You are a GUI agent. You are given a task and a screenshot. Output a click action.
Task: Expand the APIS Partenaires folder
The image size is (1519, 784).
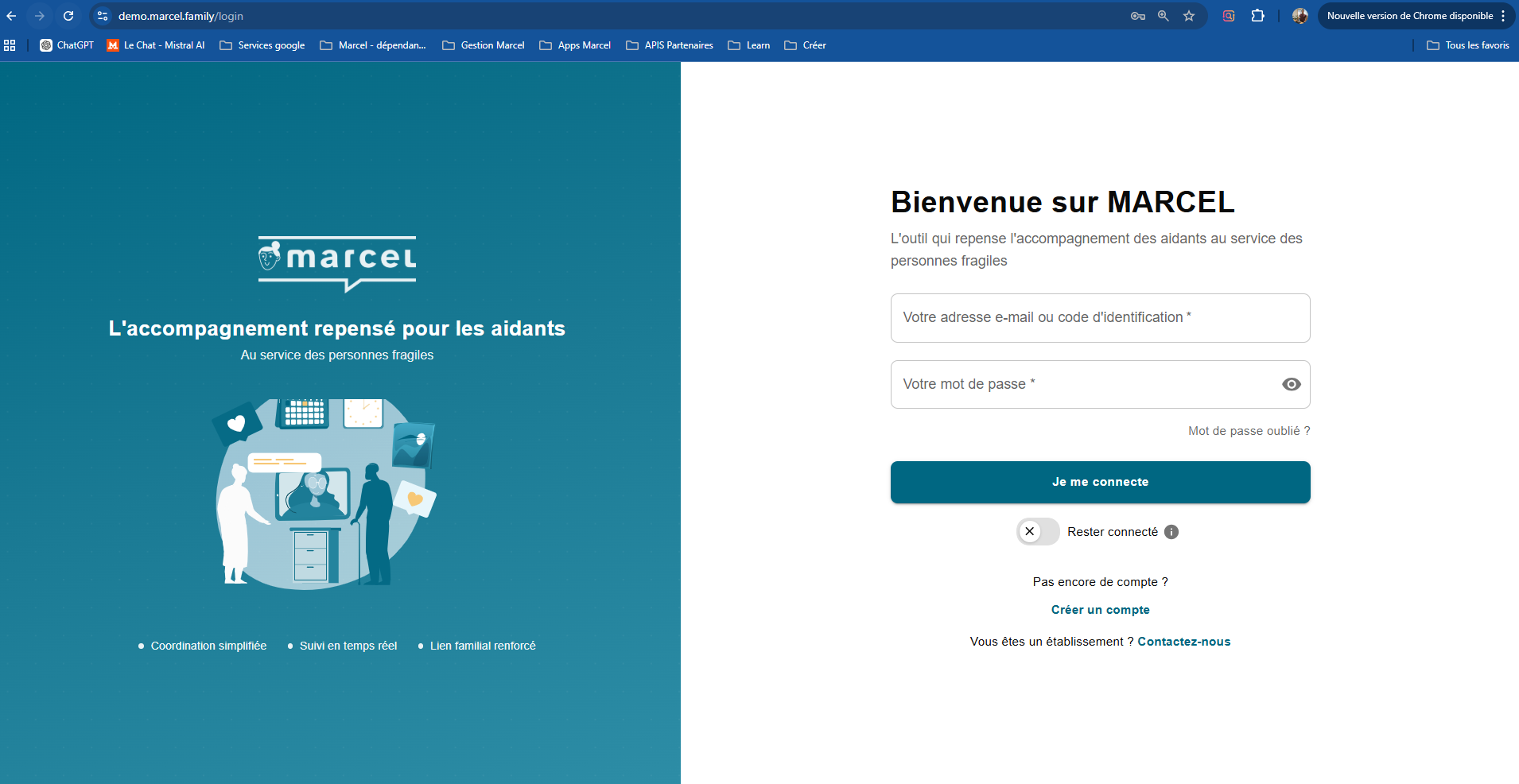(x=669, y=45)
